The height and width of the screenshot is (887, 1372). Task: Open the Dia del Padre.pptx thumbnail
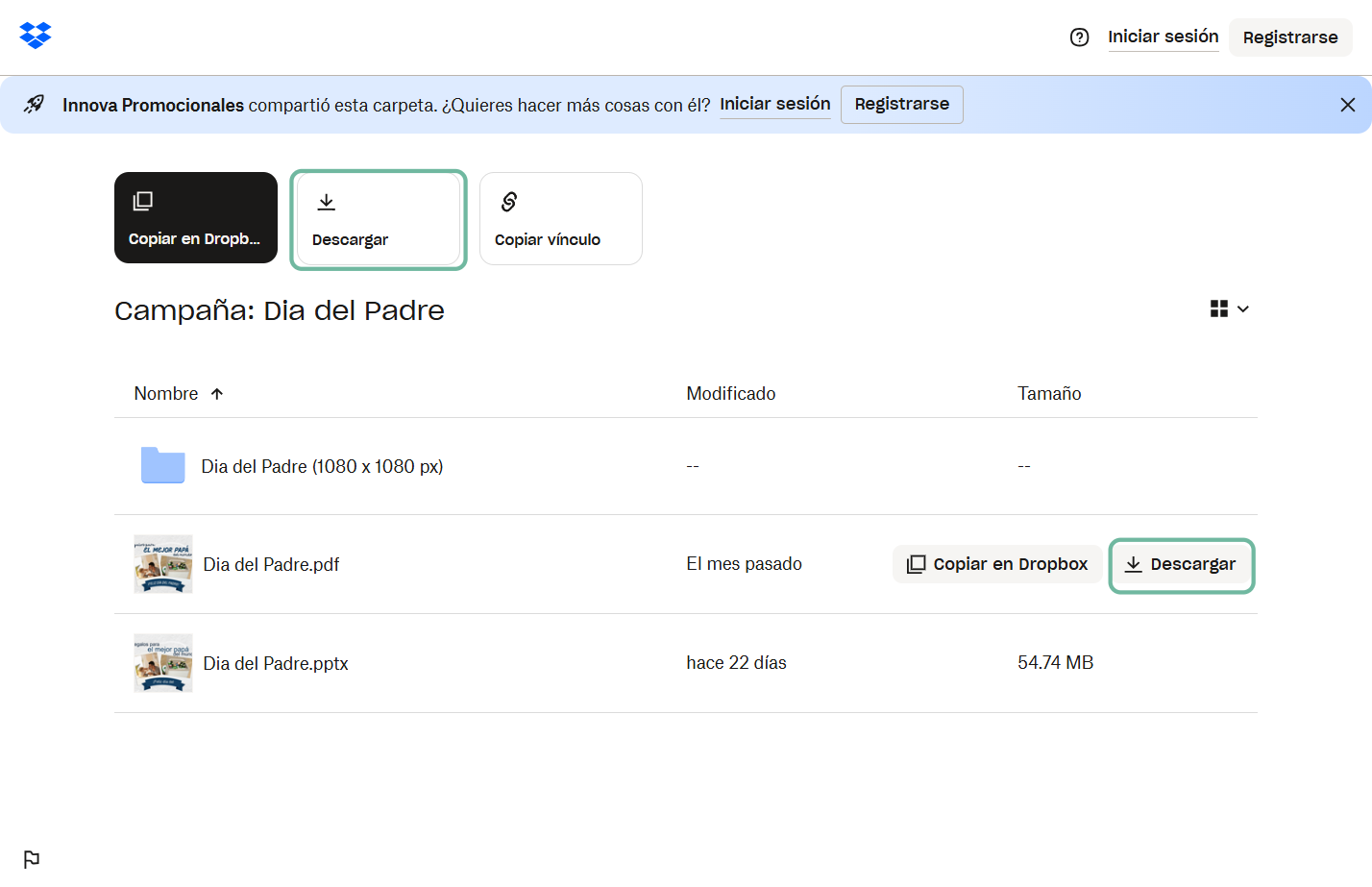point(163,663)
